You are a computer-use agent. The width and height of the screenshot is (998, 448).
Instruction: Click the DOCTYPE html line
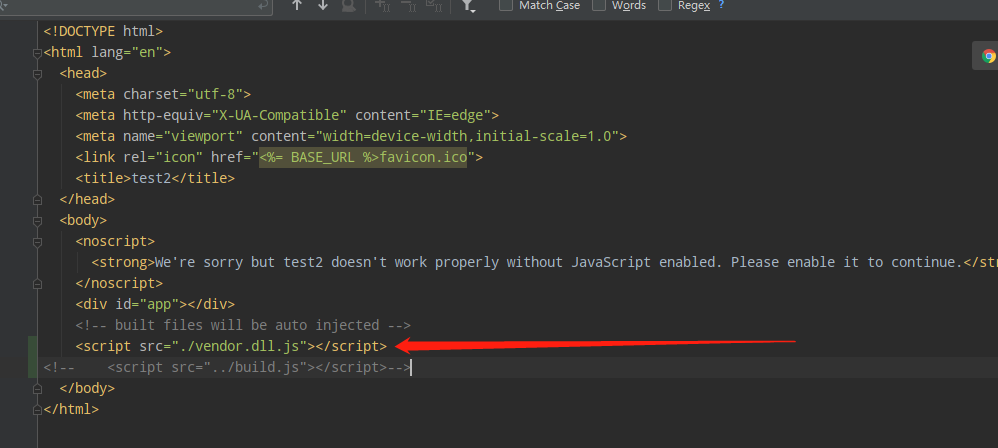point(103,31)
